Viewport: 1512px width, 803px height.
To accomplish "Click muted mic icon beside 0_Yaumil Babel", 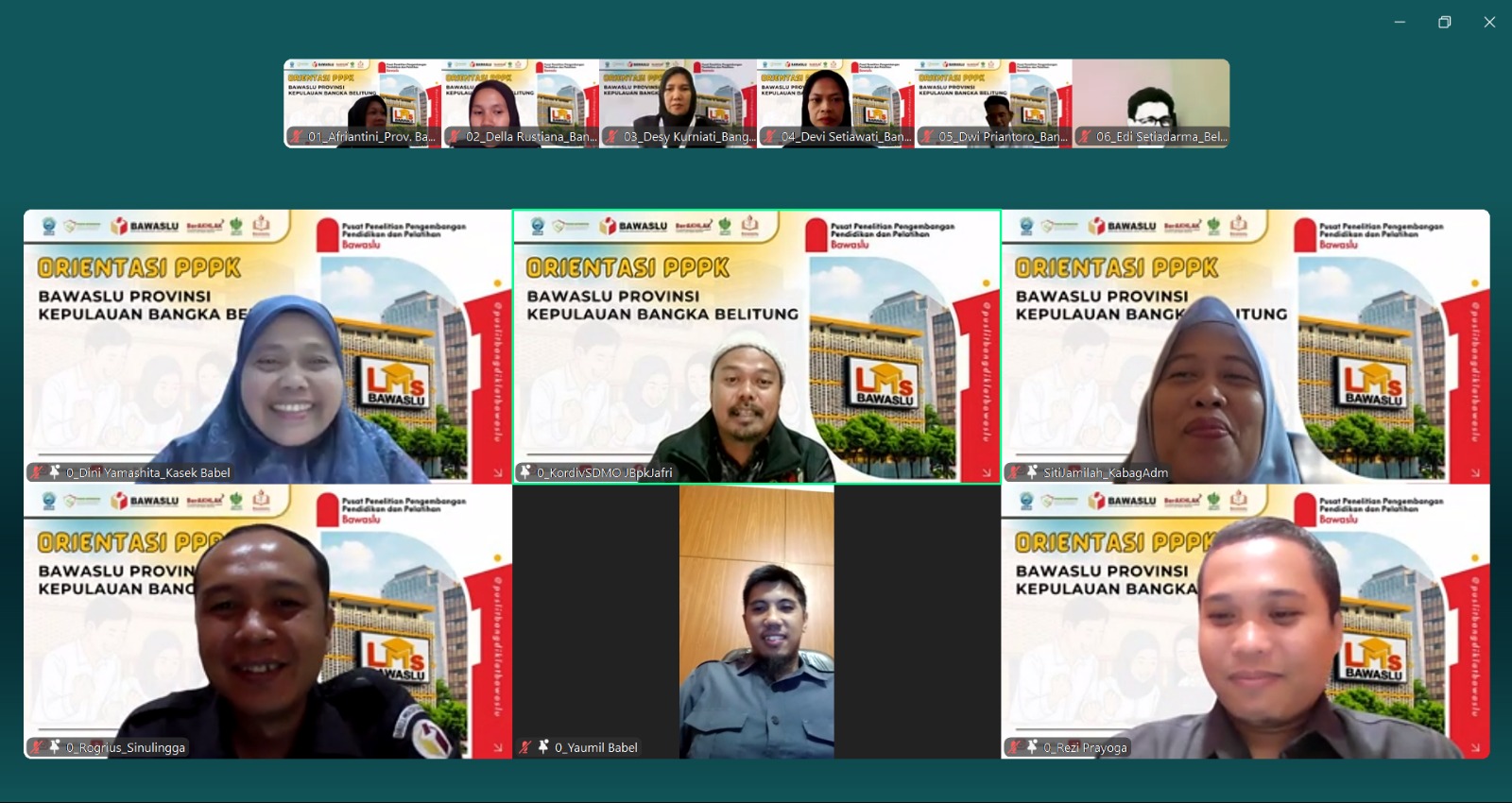I will [x=525, y=747].
